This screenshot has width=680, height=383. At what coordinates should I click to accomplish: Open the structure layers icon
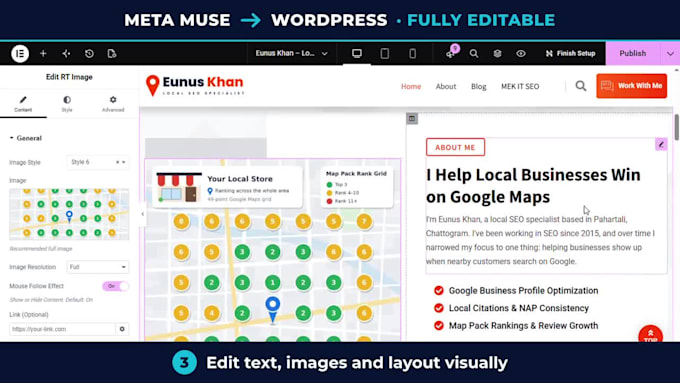pyautogui.click(x=497, y=53)
